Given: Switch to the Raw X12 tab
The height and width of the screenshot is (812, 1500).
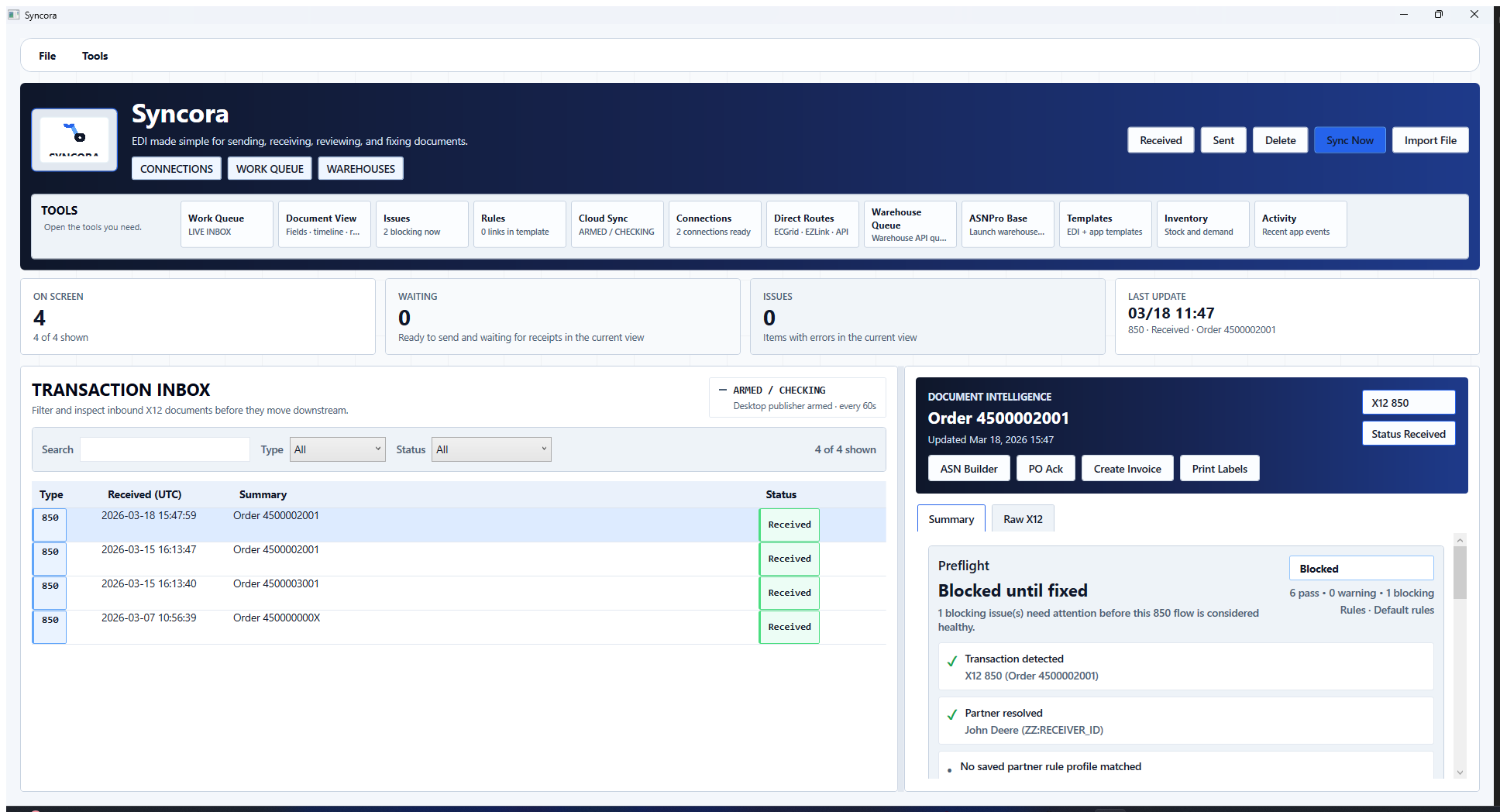Looking at the screenshot, I should coord(1022,518).
